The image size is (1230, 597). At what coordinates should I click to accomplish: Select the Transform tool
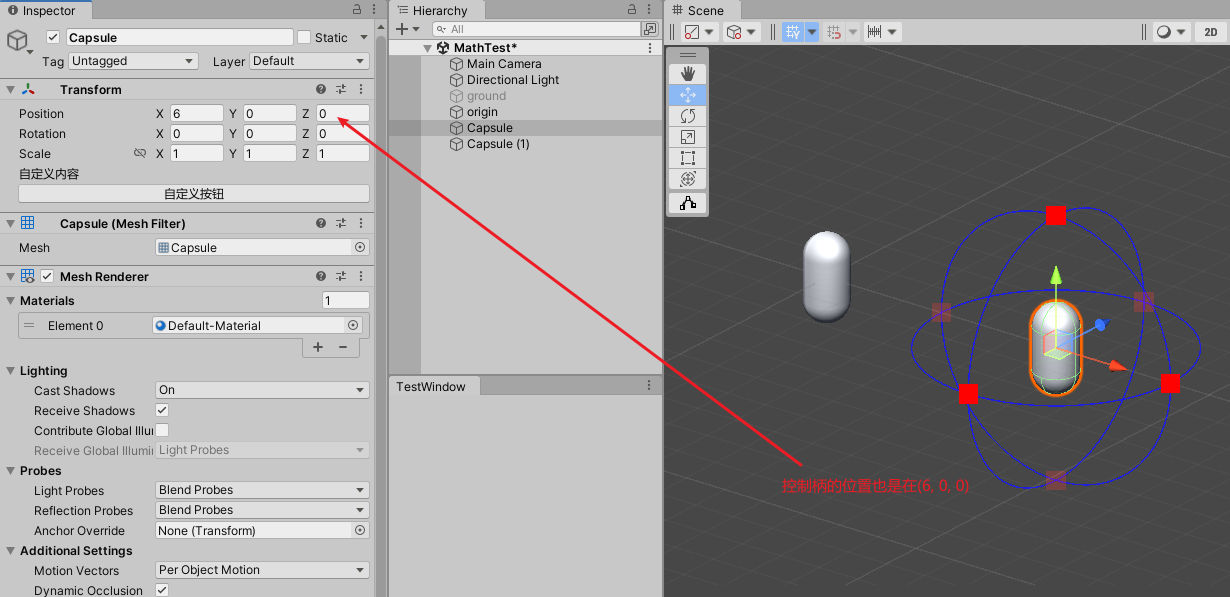(x=687, y=179)
